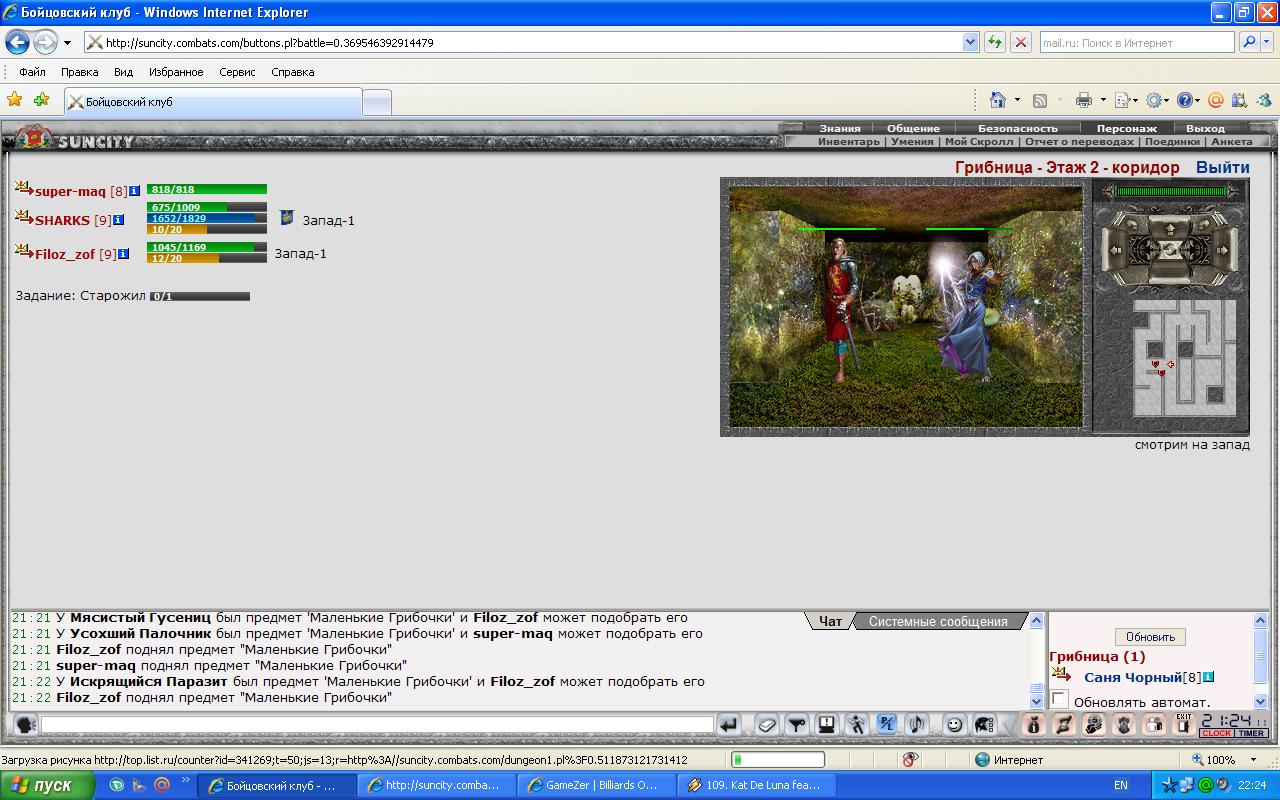Click the Internet Explorer Home icon

point(997,100)
